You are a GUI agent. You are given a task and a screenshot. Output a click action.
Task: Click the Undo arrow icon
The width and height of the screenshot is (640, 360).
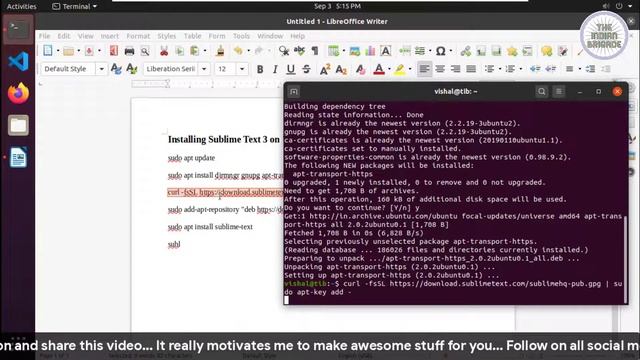click(238, 51)
